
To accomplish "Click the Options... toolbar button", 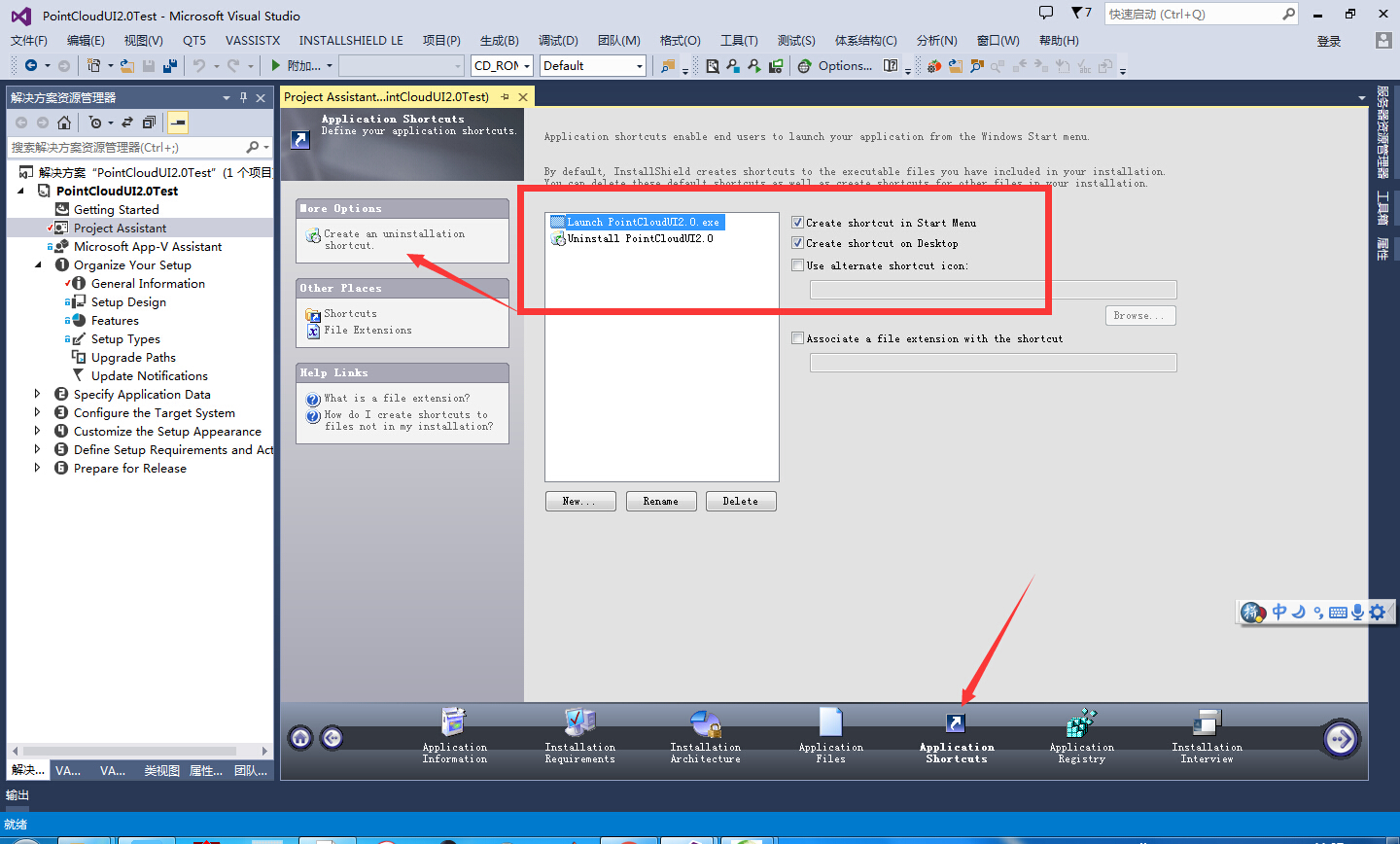I will (845, 66).
